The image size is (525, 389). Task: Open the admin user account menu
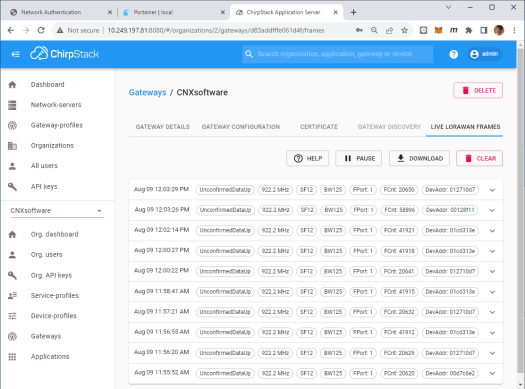tap(484, 54)
